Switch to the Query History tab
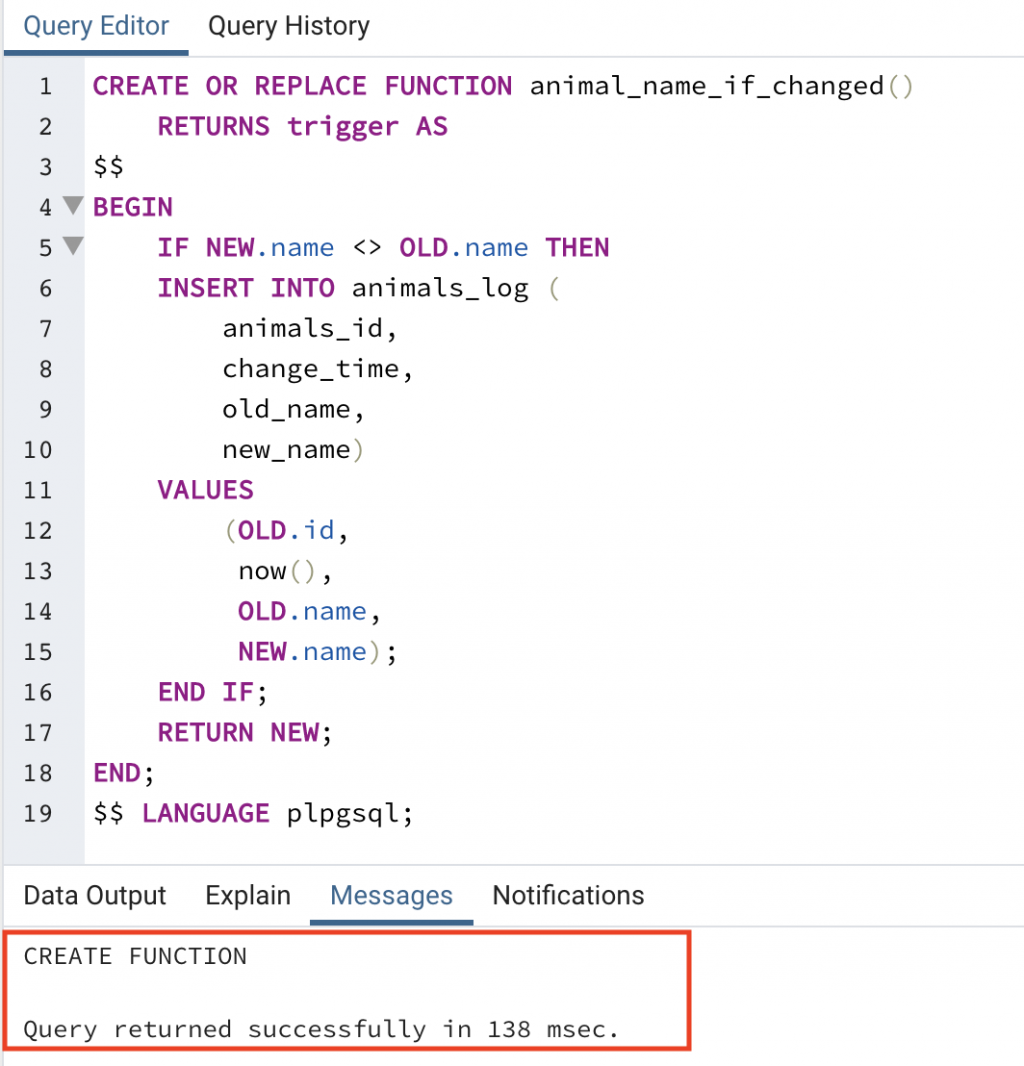 pyautogui.click(x=288, y=27)
